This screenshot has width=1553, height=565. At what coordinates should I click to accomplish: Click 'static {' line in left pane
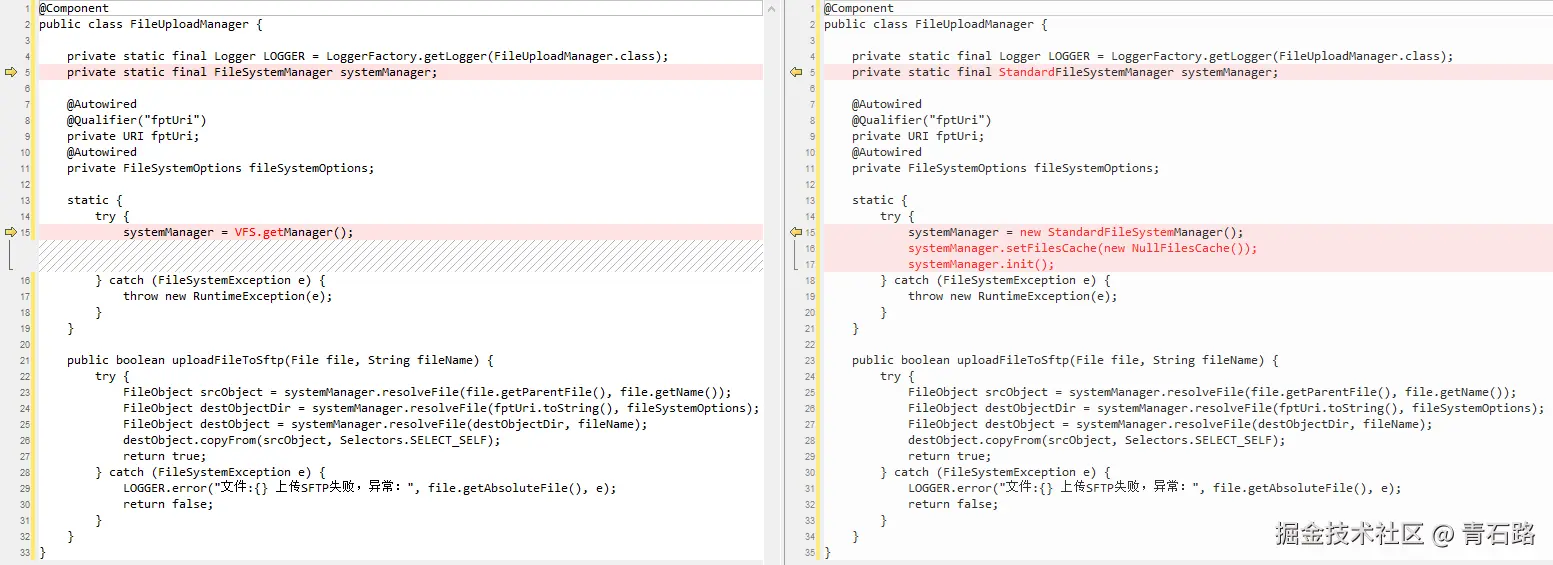click(95, 200)
